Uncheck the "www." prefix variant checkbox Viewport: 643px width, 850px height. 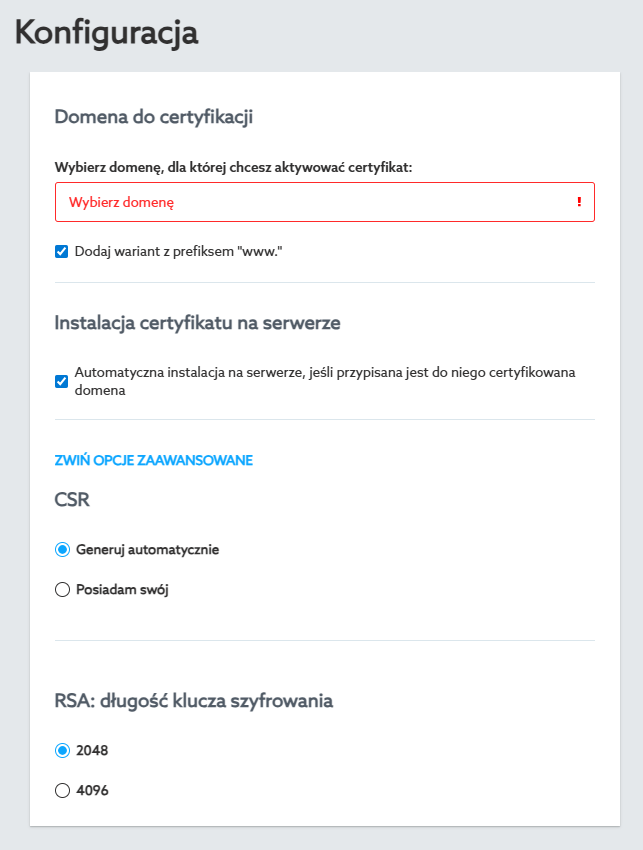coord(62,251)
